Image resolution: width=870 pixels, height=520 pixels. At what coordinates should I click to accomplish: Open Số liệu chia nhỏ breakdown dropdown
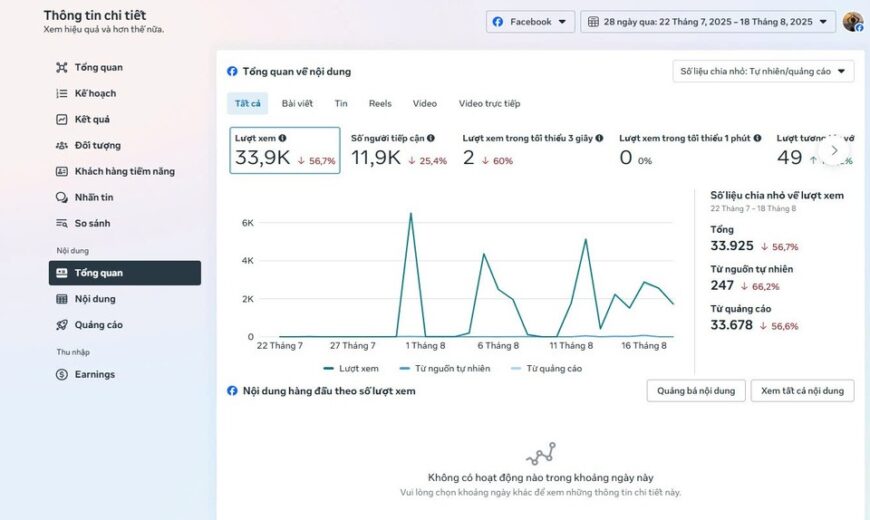point(763,71)
